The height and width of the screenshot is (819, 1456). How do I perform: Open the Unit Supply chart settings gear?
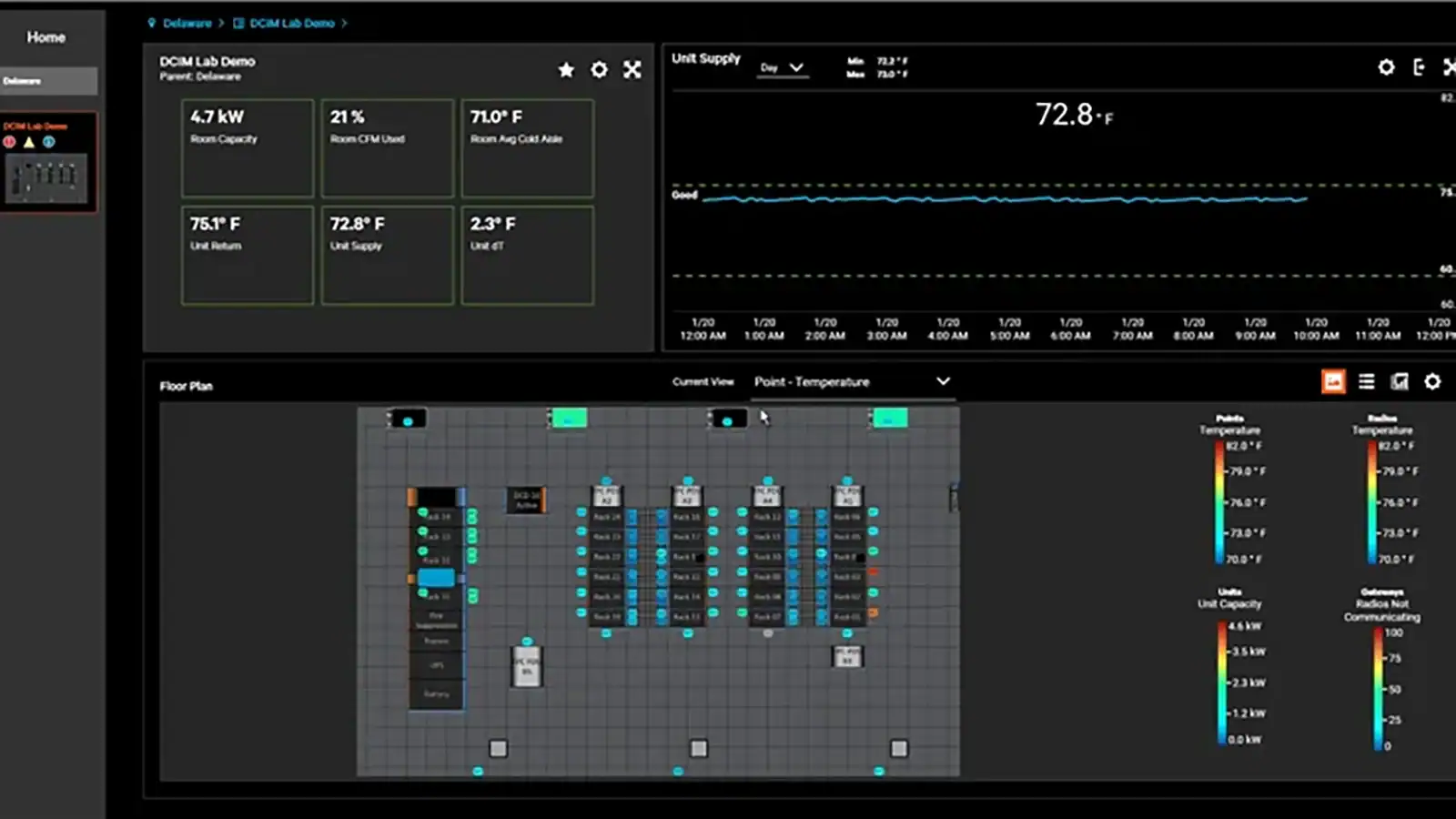(1386, 66)
